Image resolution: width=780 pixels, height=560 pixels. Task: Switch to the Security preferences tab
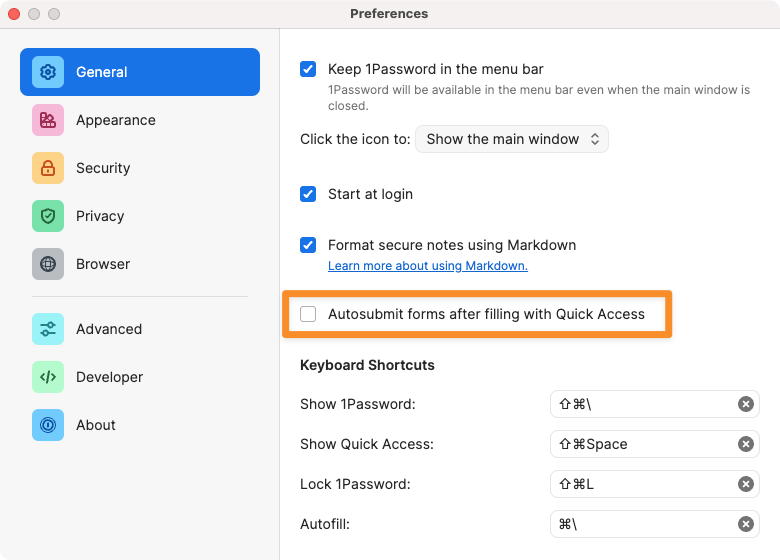click(103, 168)
